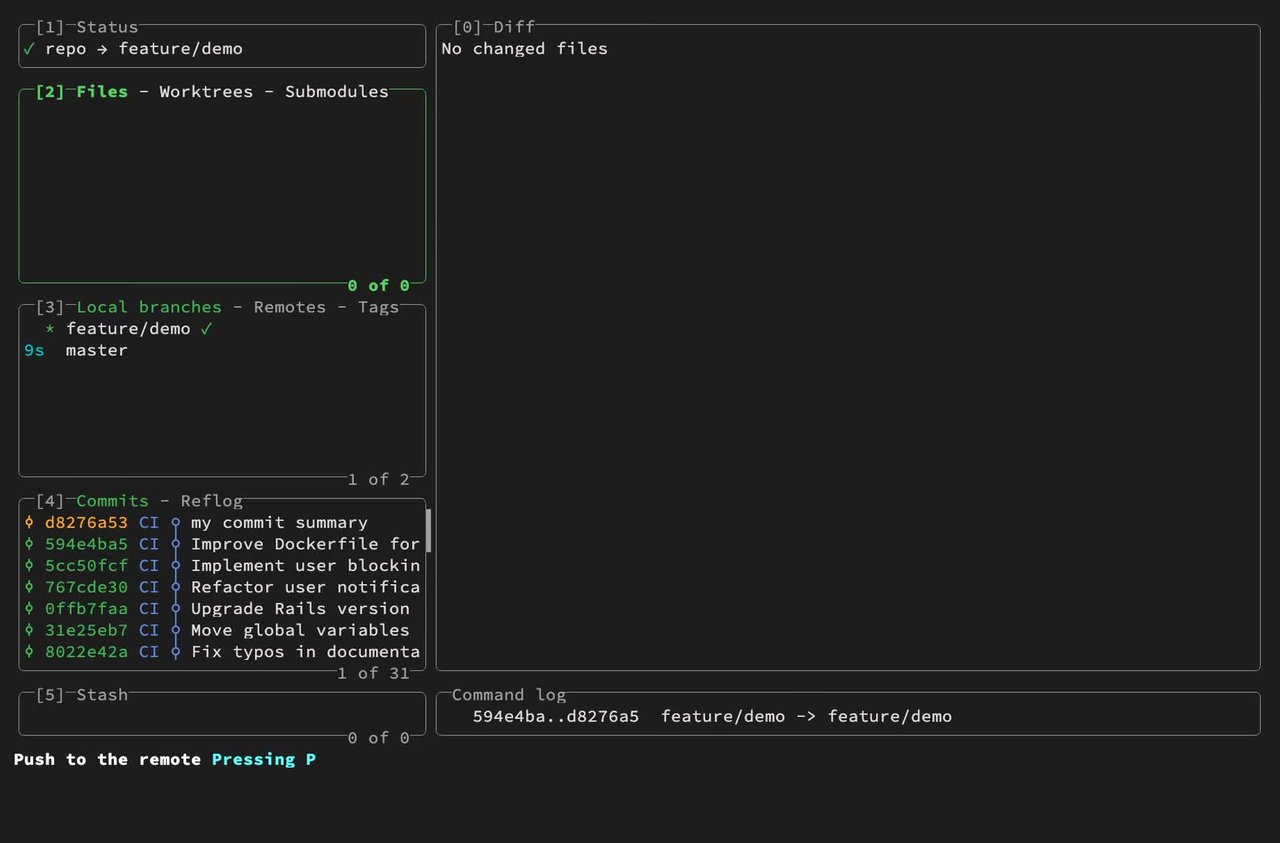
Task: Open the Tags tab
Action: click(379, 307)
